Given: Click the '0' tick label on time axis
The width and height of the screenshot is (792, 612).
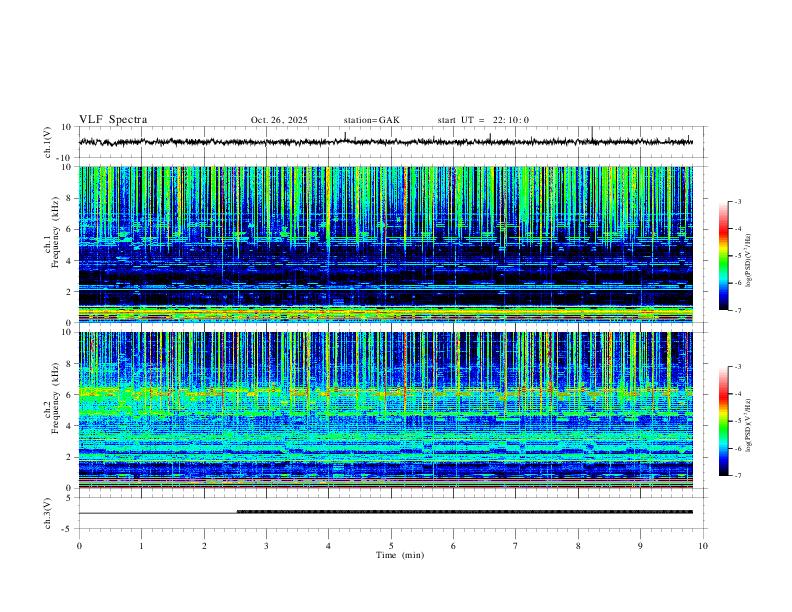Looking at the screenshot, I should [x=79, y=546].
